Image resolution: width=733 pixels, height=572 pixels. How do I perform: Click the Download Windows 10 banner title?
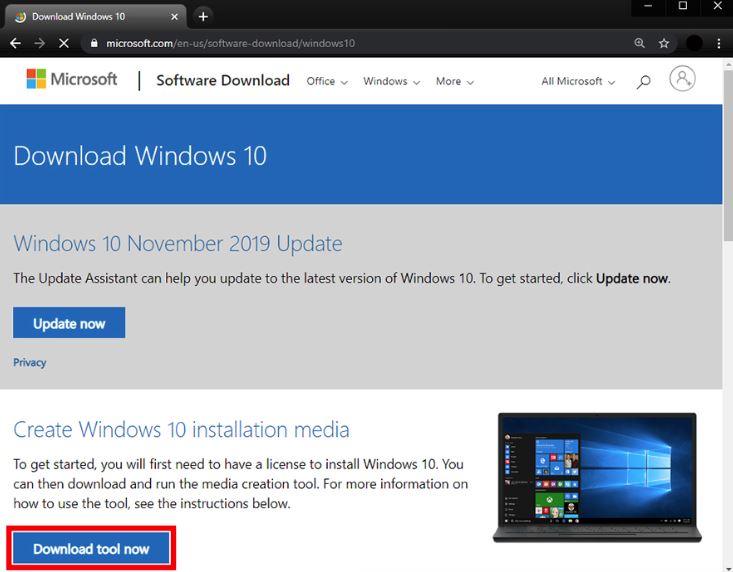[140, 156]
